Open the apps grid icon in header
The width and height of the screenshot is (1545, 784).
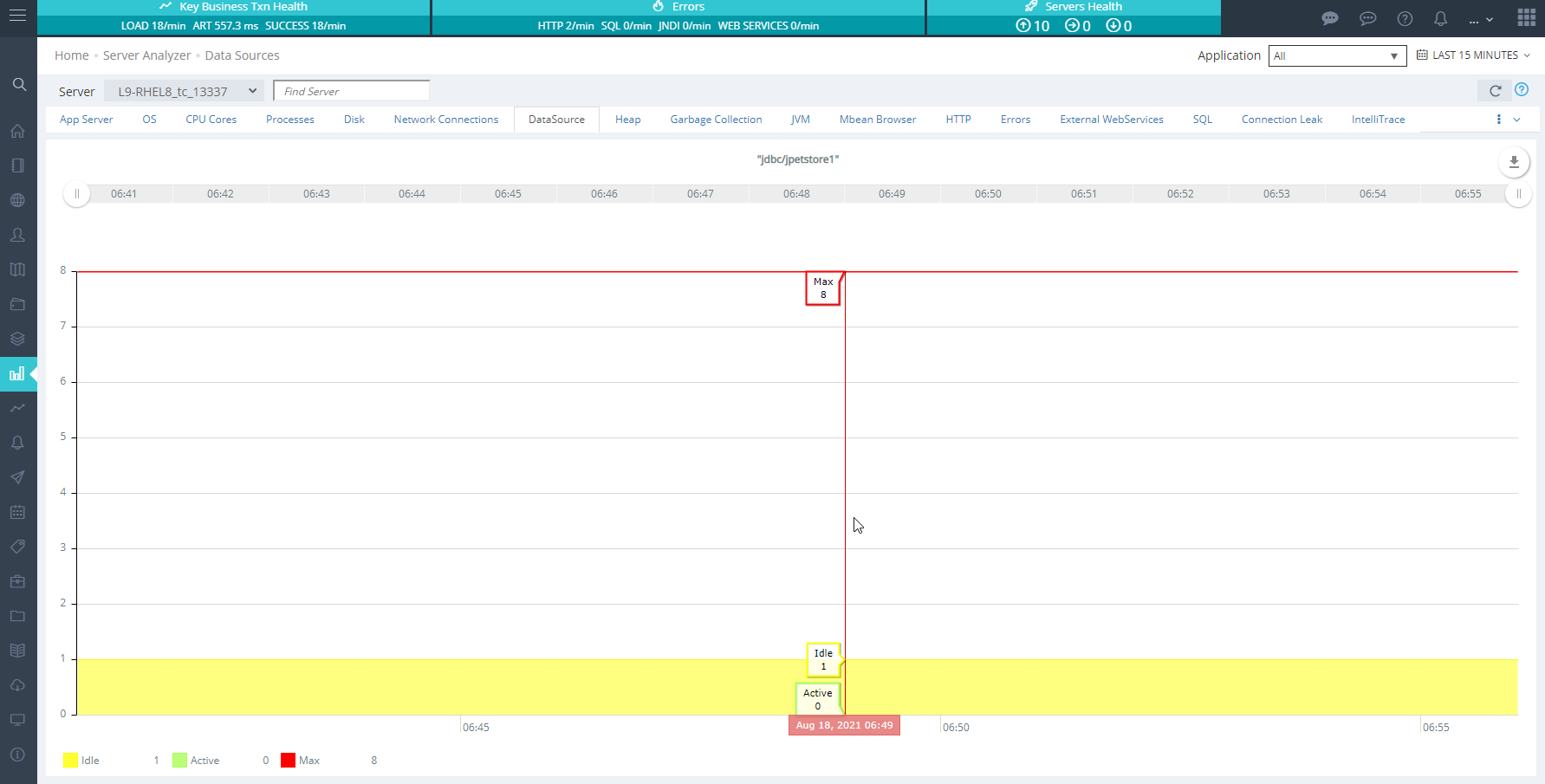click(x=1527, y=18)
